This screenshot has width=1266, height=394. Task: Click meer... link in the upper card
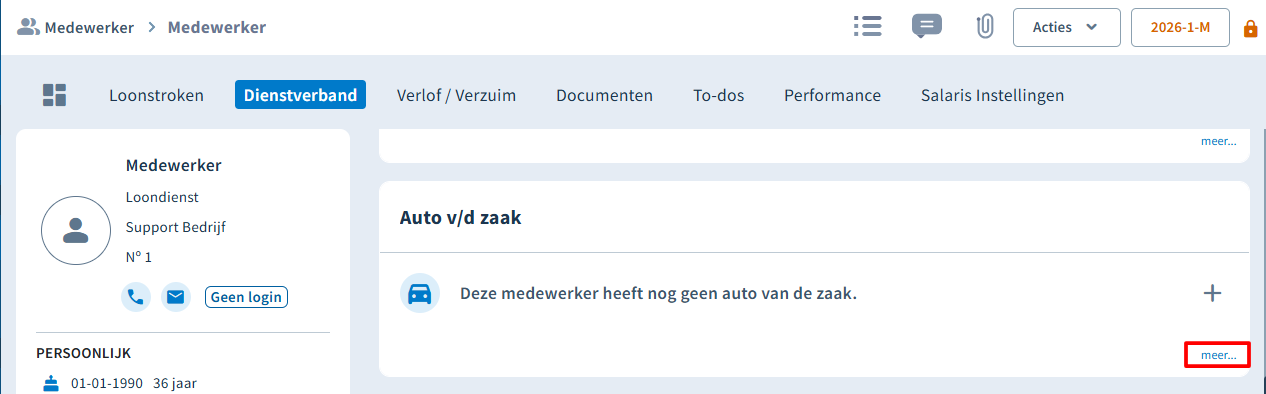click(1218, 141)
